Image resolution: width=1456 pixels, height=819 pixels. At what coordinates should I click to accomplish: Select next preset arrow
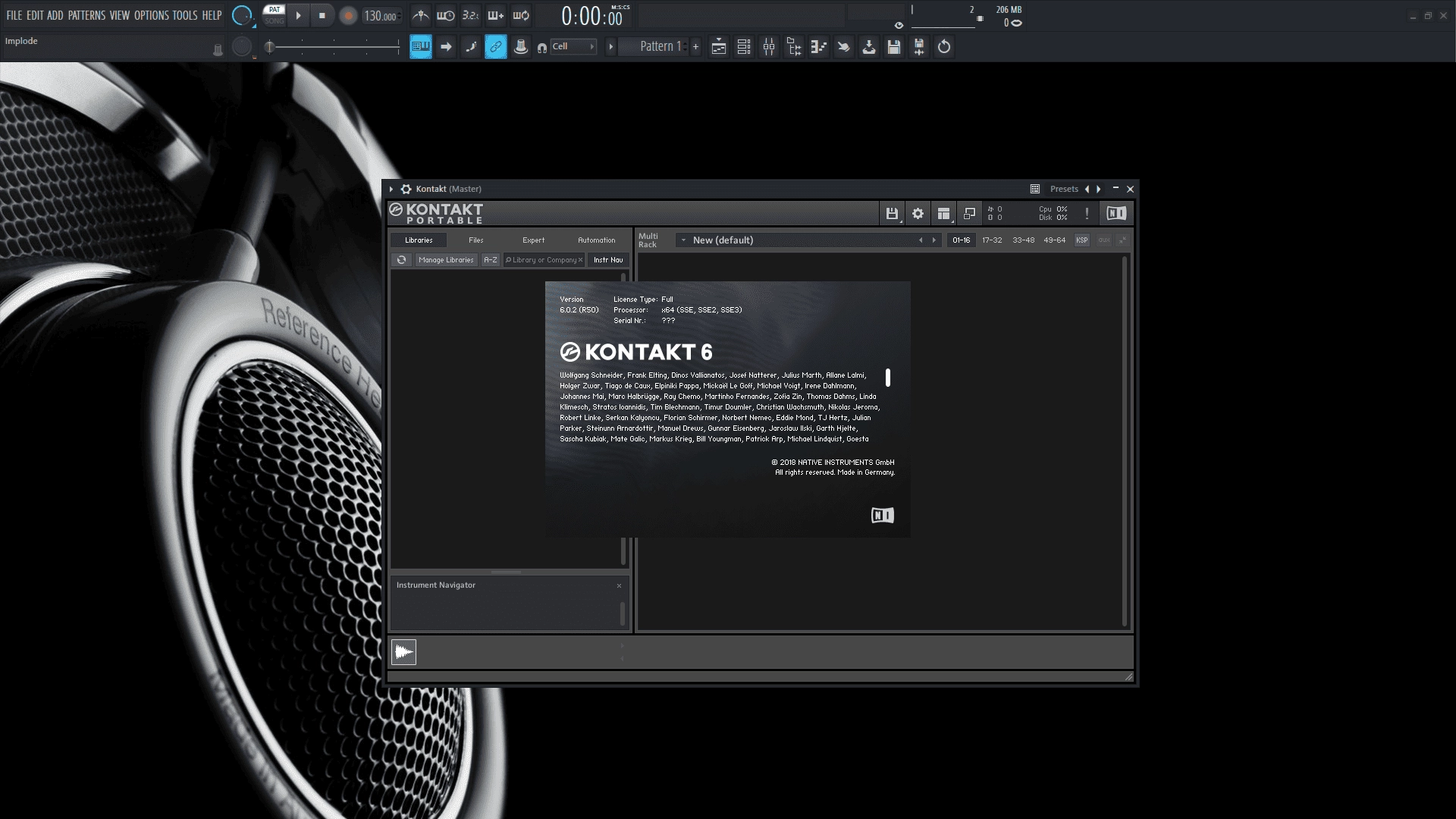click(1099, 189)
